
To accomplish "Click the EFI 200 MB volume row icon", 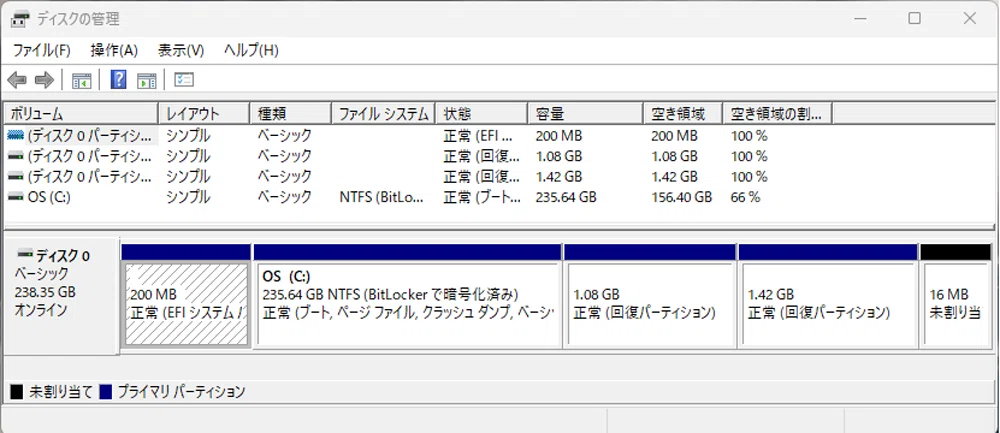I will (16, 136).
